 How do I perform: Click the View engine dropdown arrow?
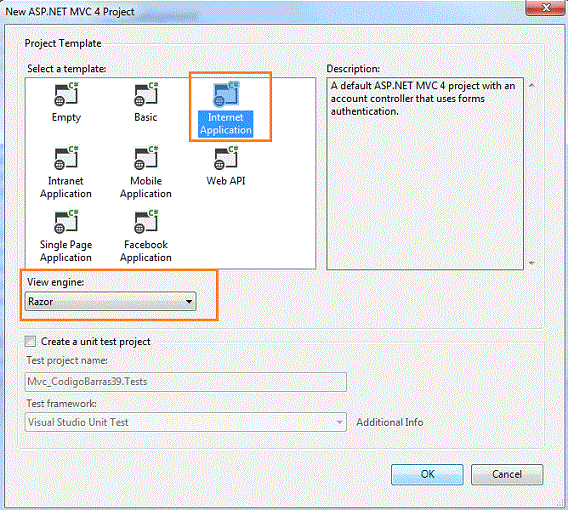click(189, 301)
